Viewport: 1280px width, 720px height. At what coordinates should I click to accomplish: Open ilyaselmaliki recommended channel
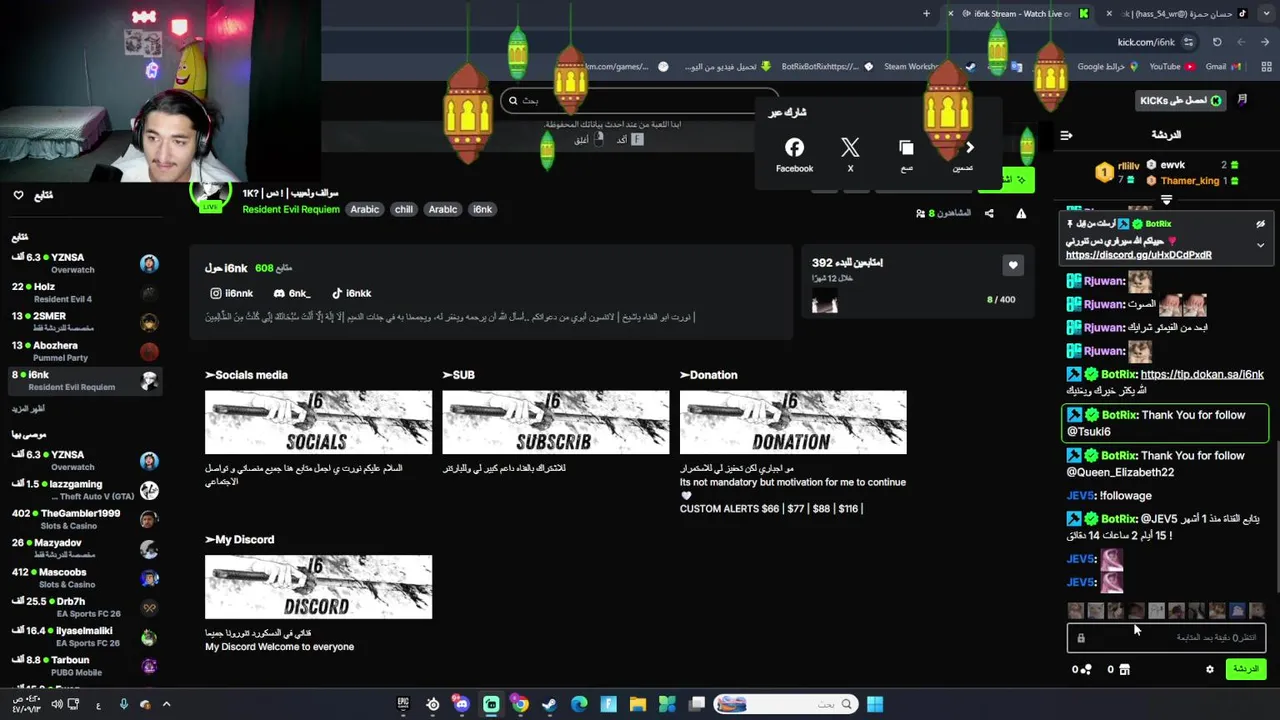point(85,636)
